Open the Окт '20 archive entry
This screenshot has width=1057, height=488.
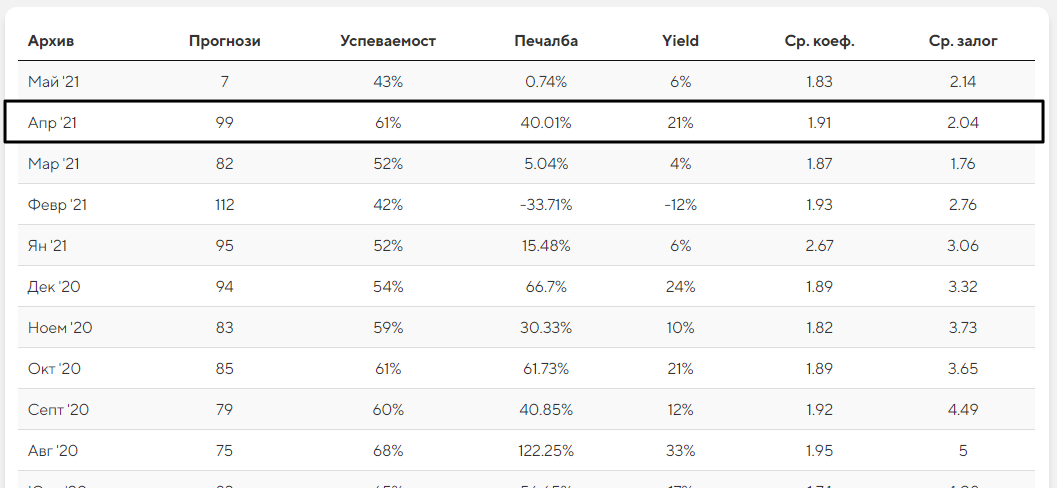pyautogui.click(x=54, y=369)
